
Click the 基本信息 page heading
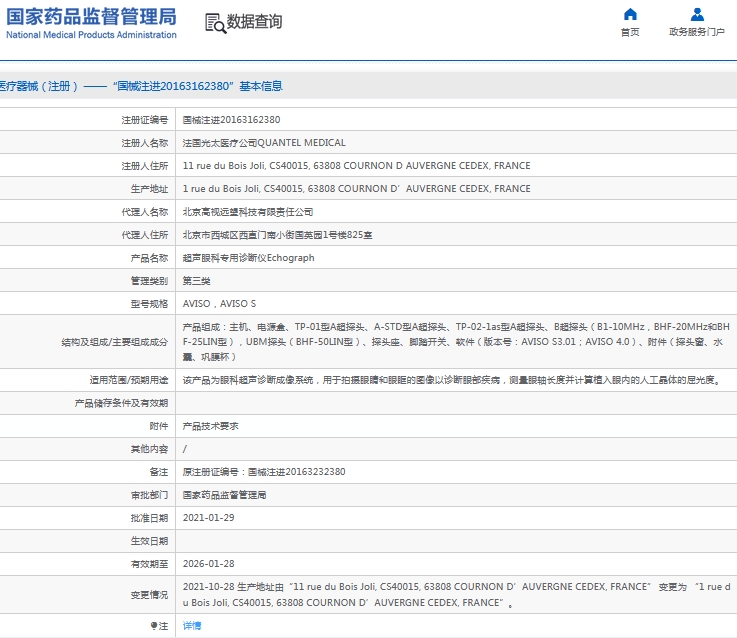click(x=261, y=86)
